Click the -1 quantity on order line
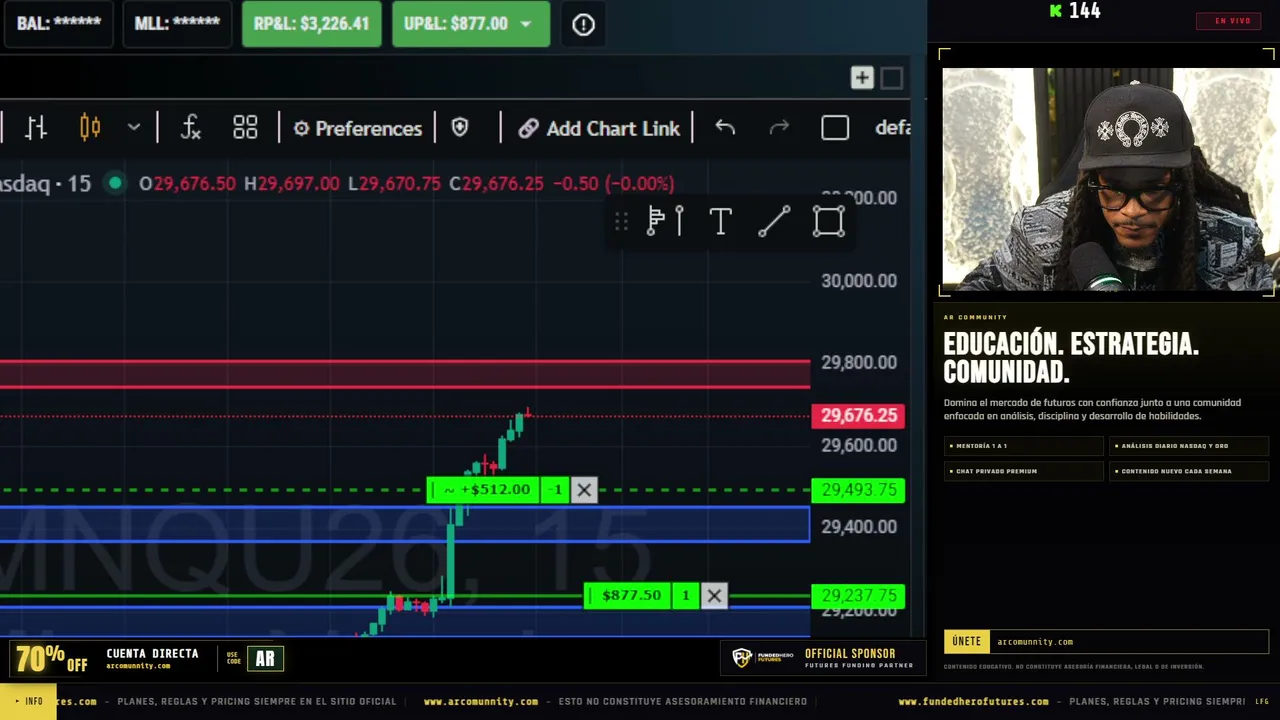 [x=557, y=490]
